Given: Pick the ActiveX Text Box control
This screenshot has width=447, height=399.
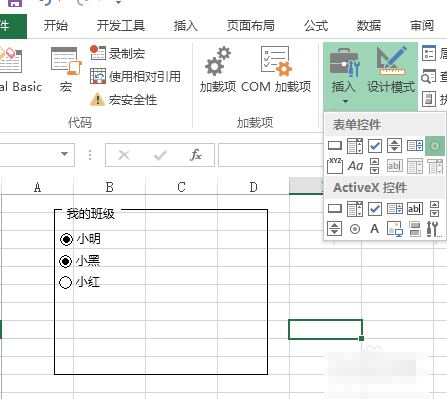Looking at the screenshot, I should click(415, 209).
